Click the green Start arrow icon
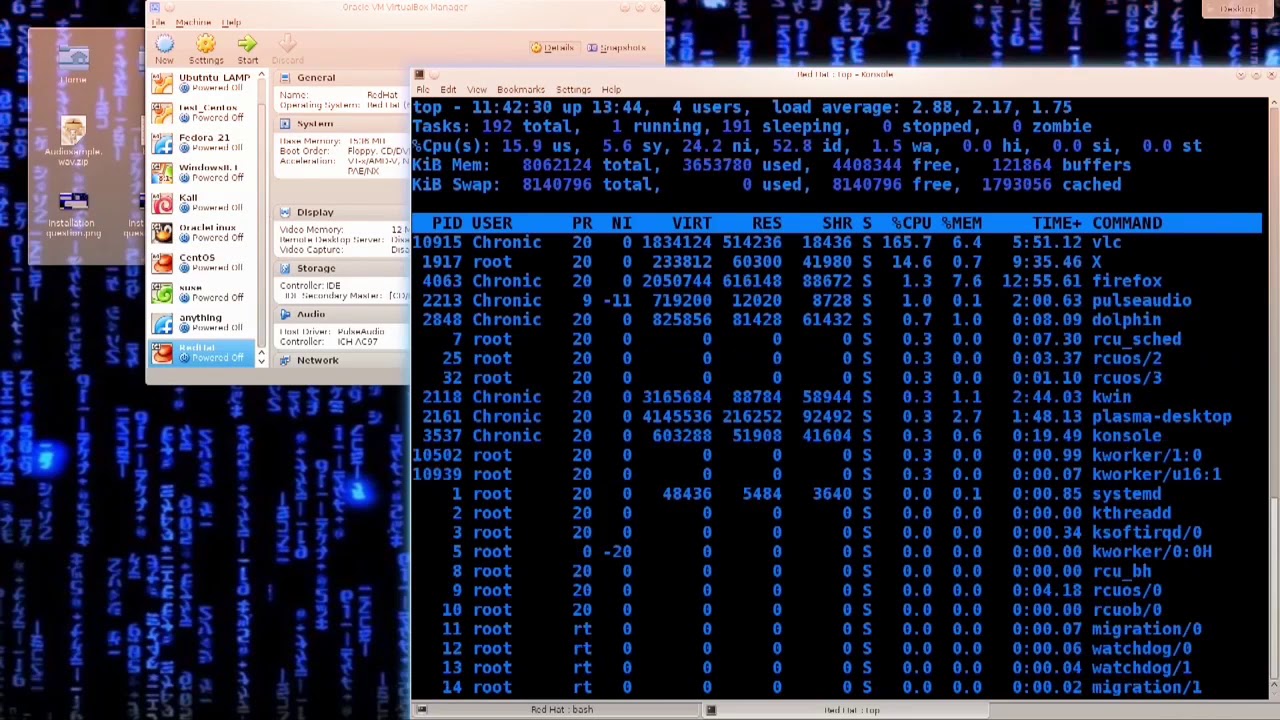 tap(247, 44)
